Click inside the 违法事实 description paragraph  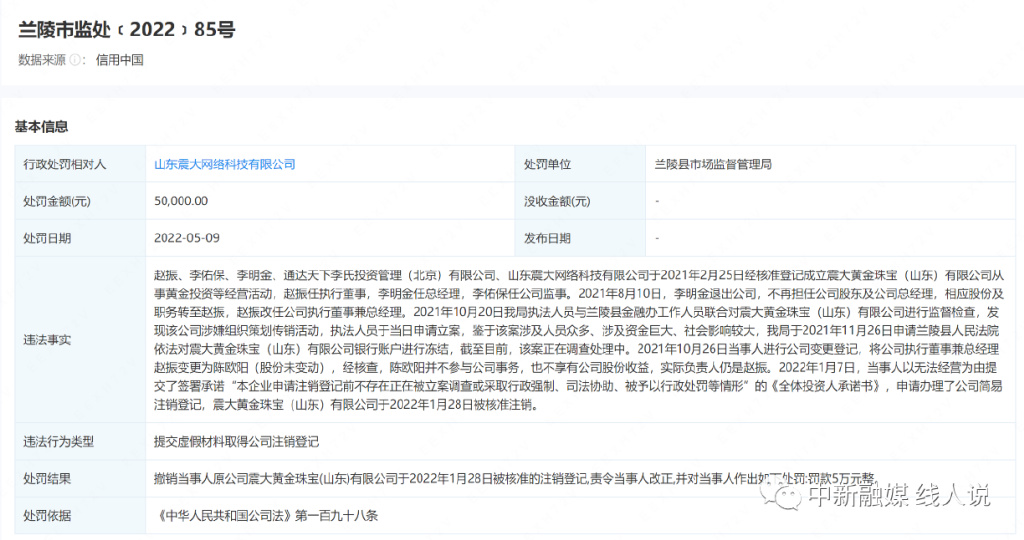pyautogui.click(x=580, y=340)
